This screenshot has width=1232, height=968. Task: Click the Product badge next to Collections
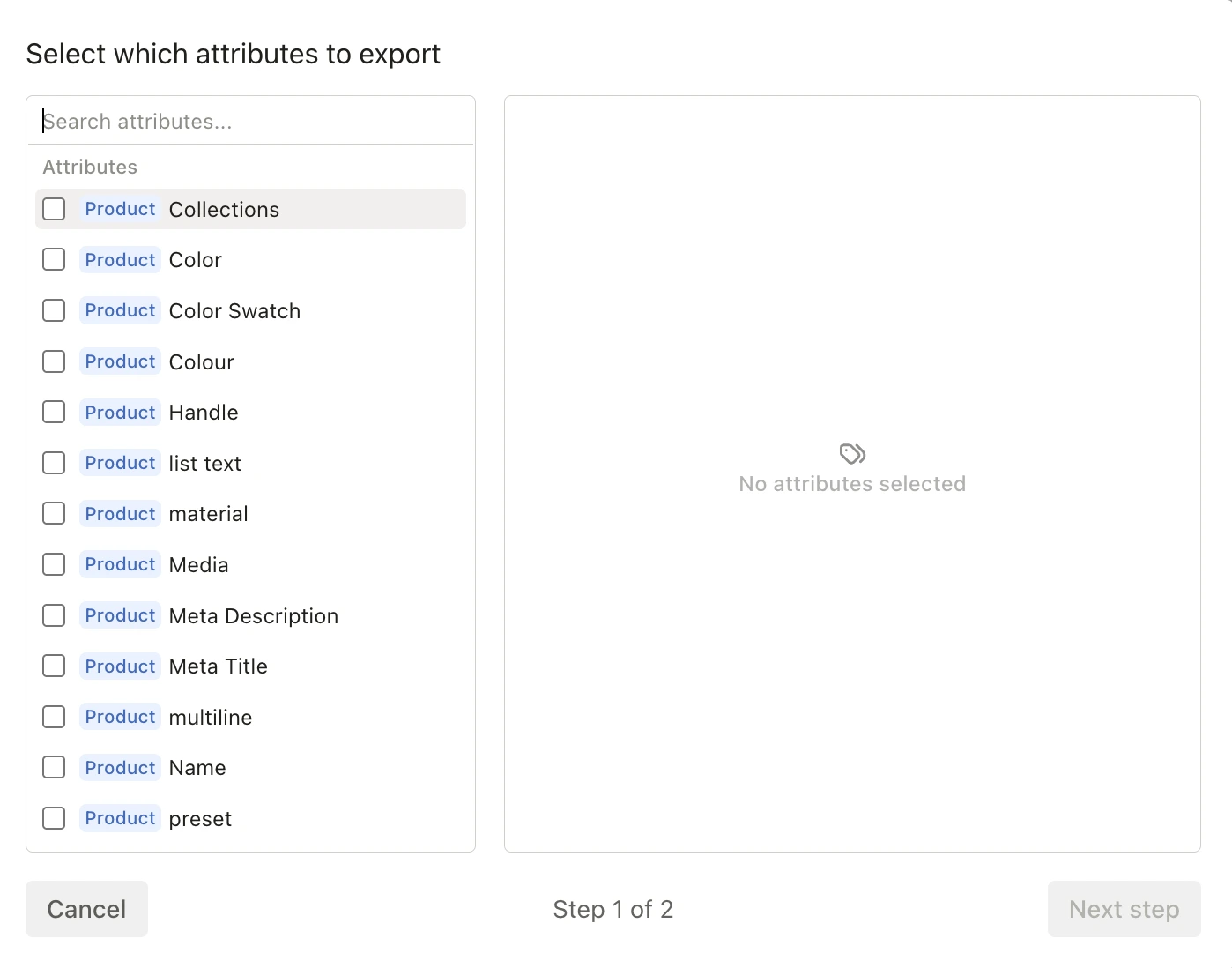pos(120,209)
